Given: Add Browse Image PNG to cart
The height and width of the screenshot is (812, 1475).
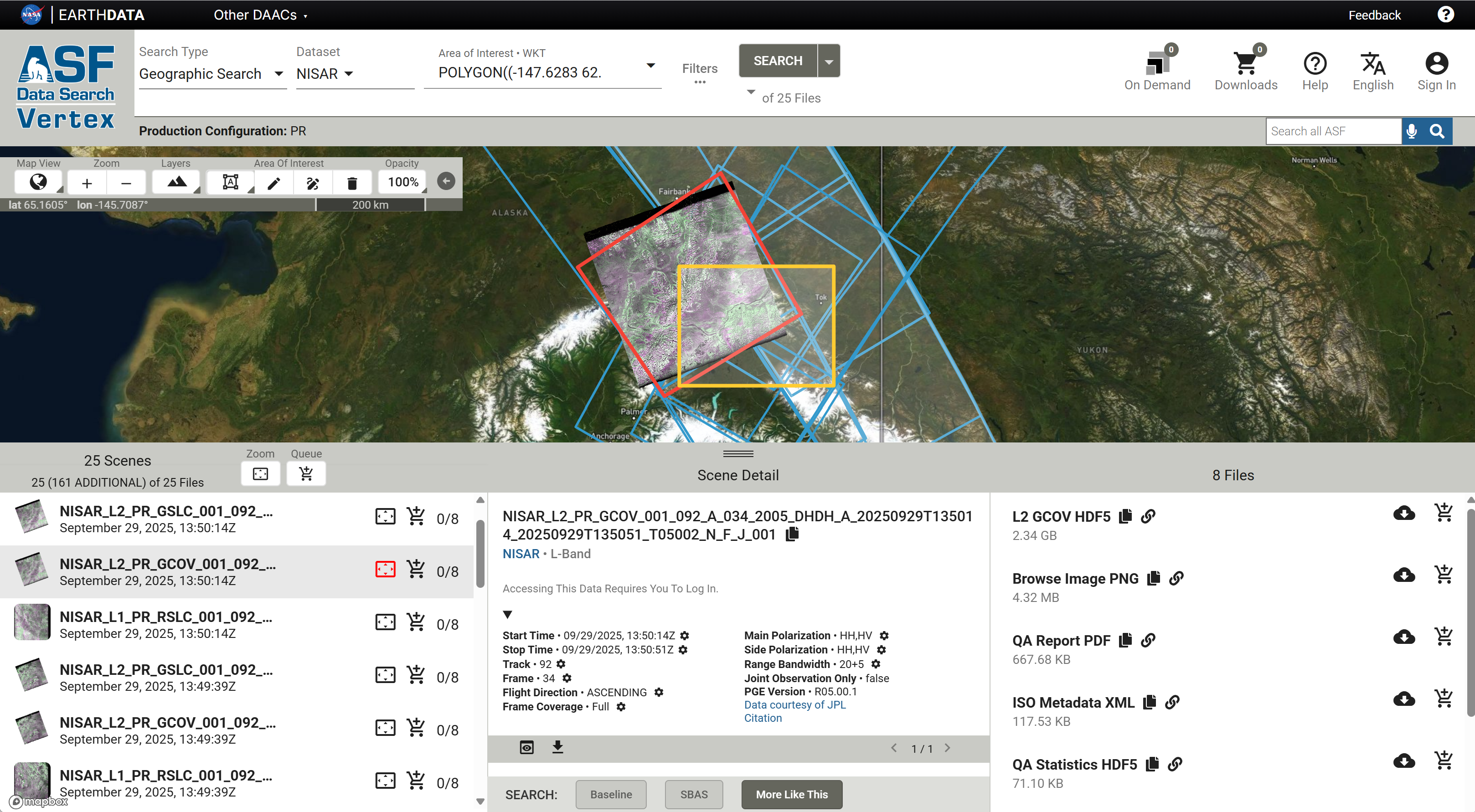Looking at the screenshot, I should 1443,575.
